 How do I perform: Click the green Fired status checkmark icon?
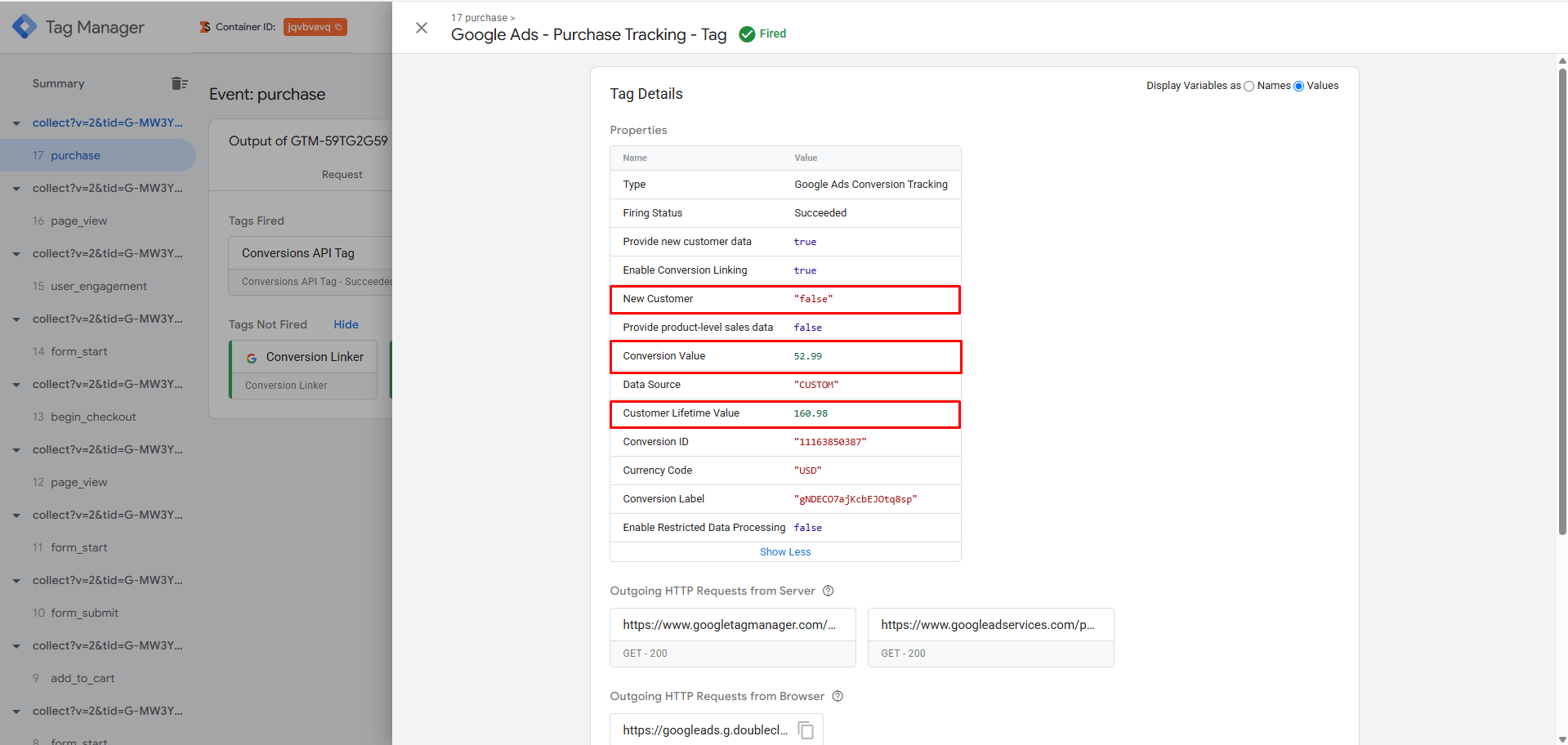click(x=747, y=33)
